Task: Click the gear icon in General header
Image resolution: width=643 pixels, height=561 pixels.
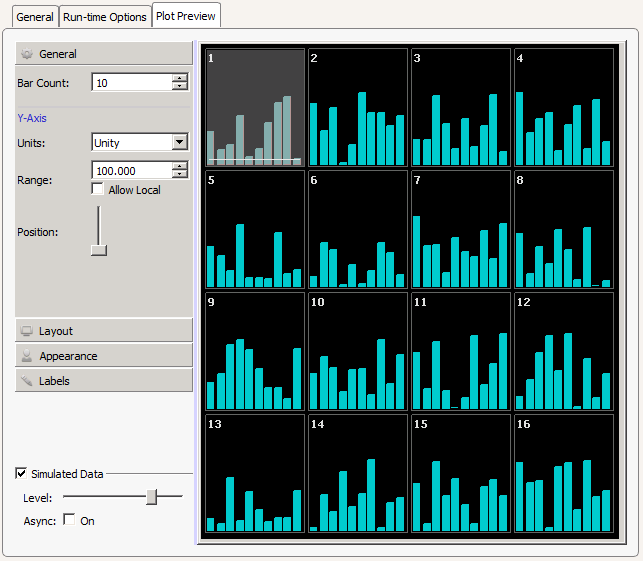Action: (x=27, y=54)
